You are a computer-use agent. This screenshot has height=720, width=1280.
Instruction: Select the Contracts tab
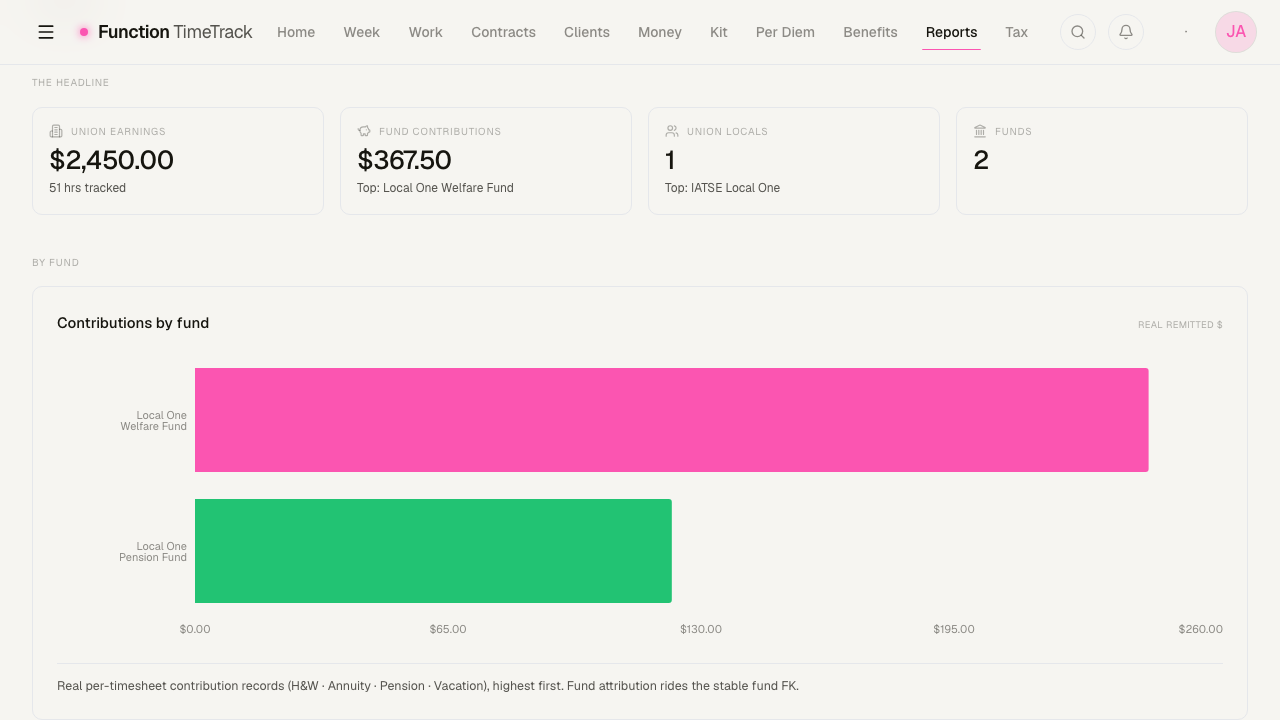coord(504,32)
